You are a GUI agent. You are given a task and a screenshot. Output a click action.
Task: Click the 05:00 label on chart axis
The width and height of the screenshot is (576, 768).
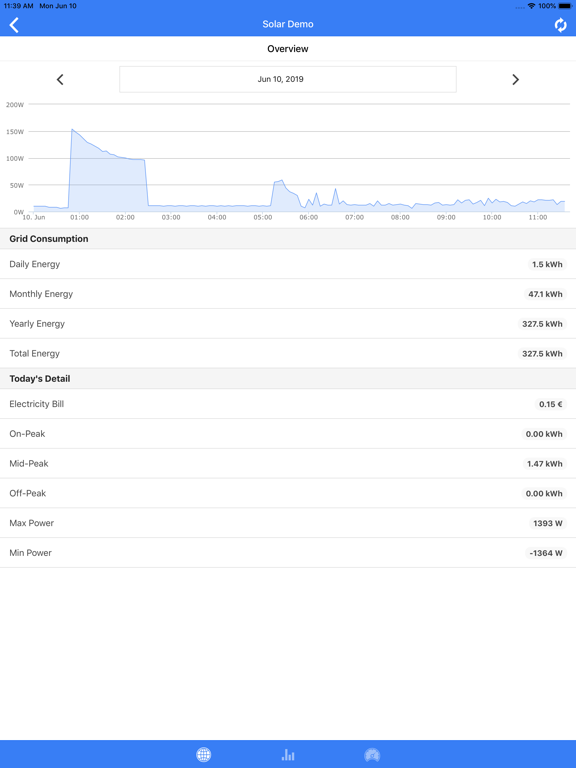point(263,217)
